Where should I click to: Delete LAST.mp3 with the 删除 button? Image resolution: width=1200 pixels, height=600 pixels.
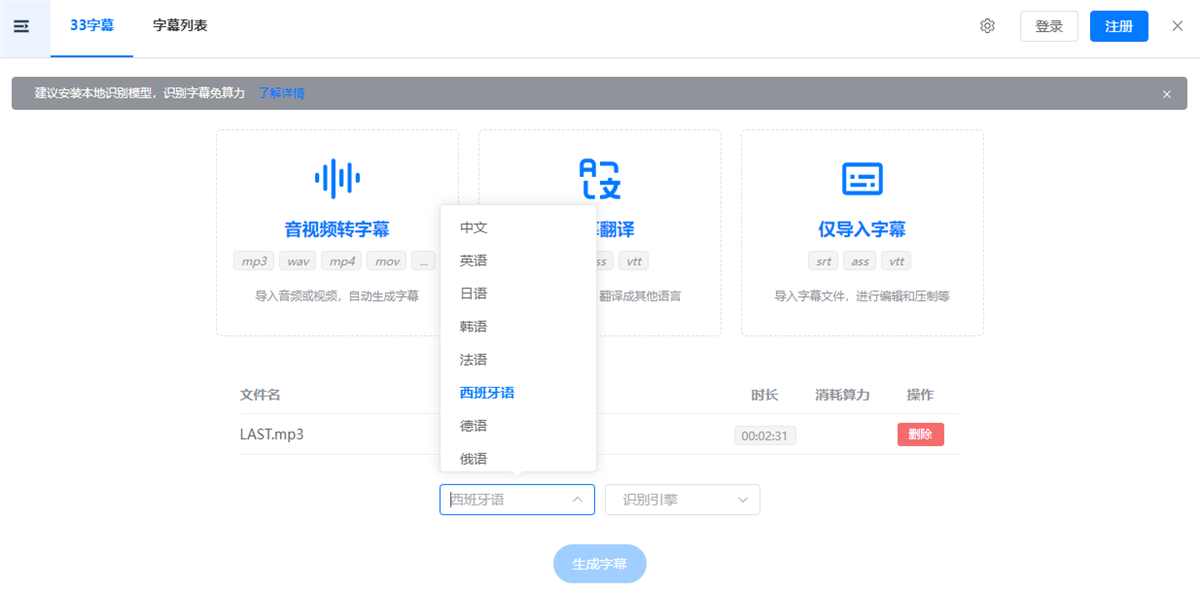pos(920,434)
